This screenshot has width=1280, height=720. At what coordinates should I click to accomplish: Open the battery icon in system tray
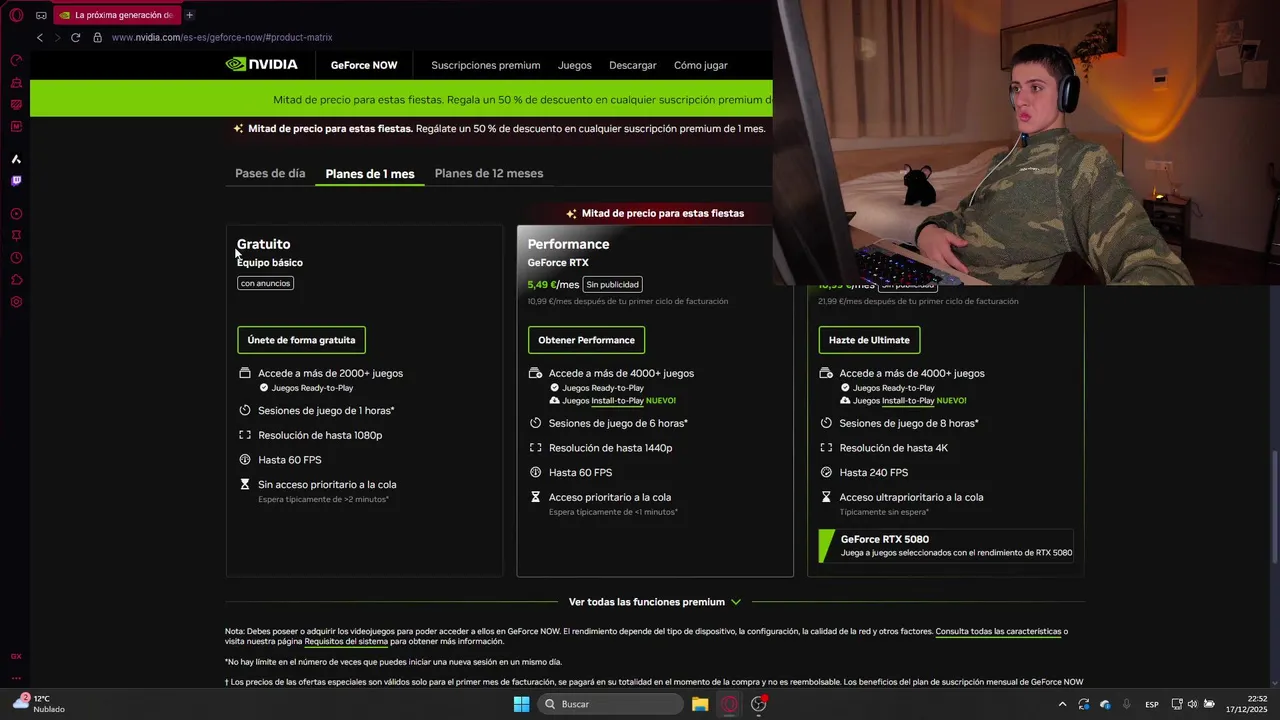[1209, 704]
